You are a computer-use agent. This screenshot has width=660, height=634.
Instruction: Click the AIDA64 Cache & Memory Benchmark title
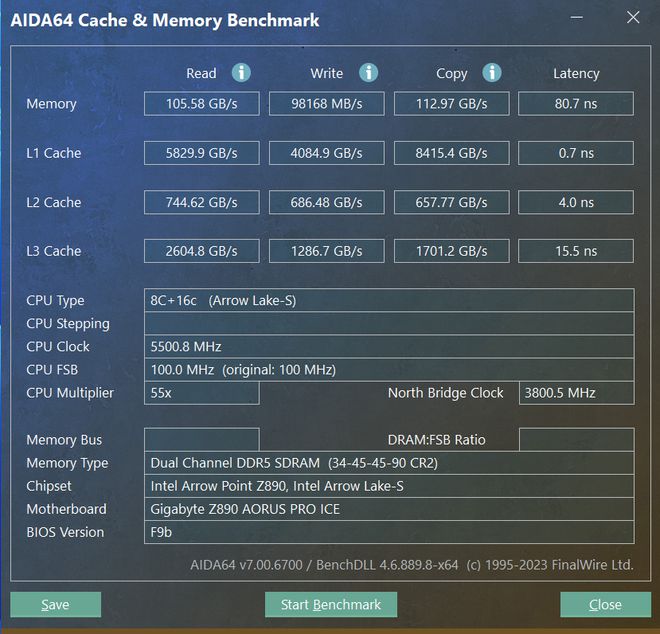click(165, 20)
